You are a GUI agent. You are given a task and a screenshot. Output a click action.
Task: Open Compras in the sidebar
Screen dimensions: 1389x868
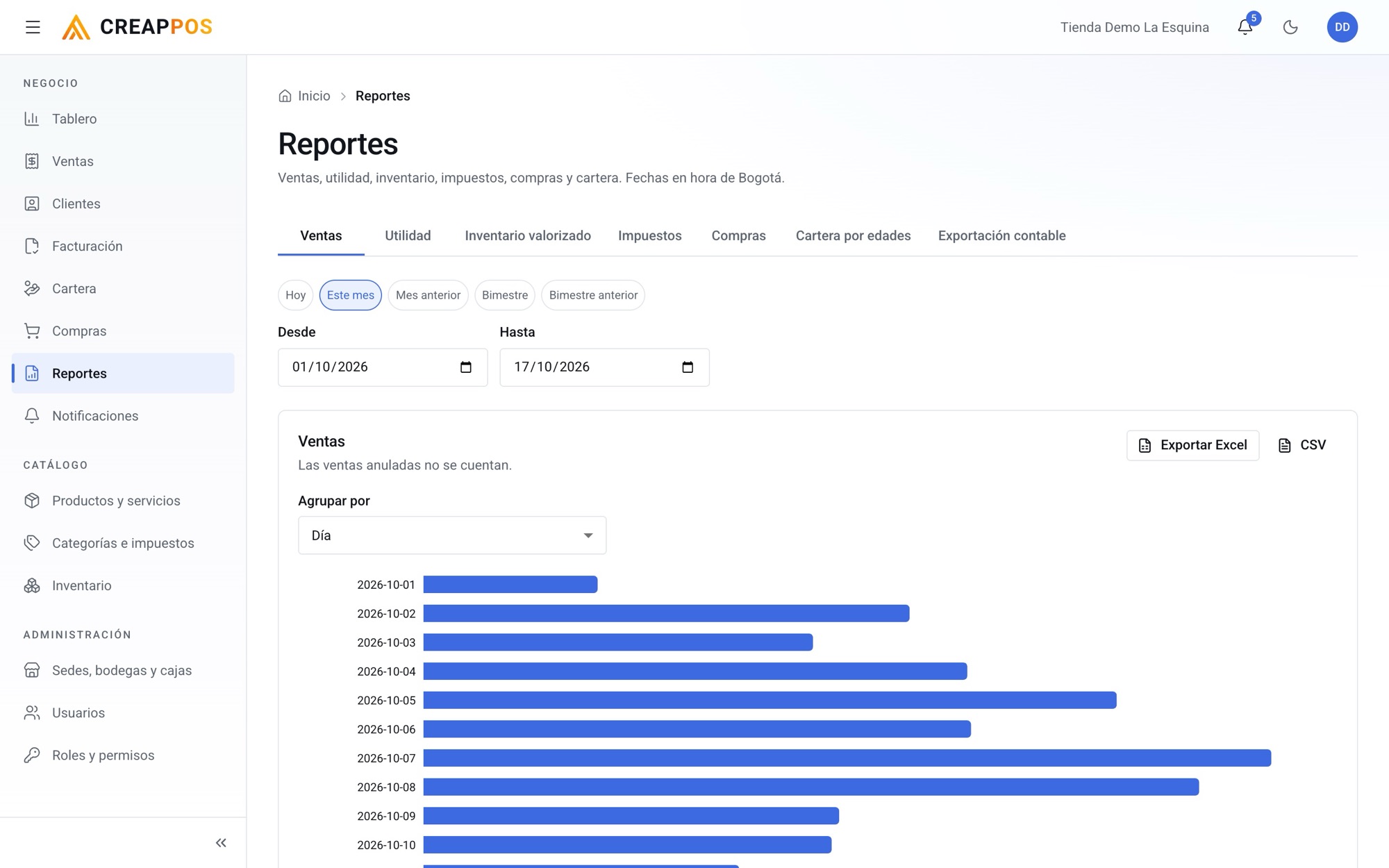[x=123, y=331]
